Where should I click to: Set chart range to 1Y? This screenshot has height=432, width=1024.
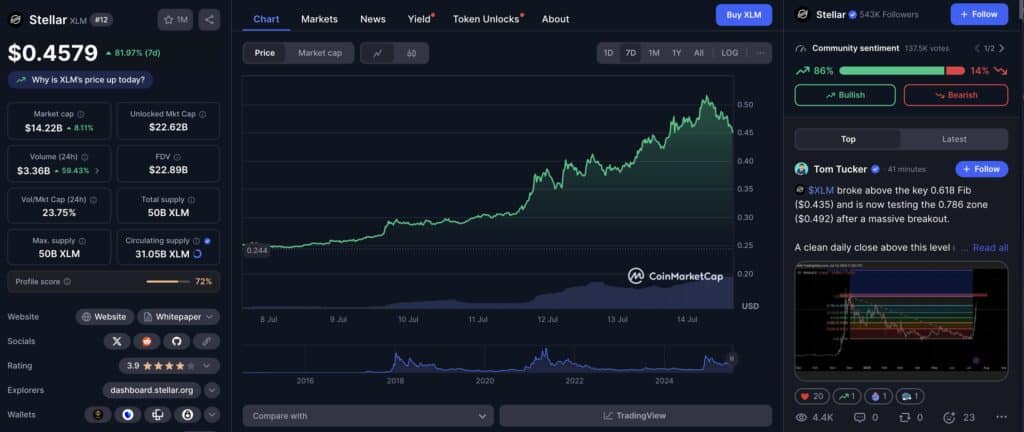click(677, 53)
